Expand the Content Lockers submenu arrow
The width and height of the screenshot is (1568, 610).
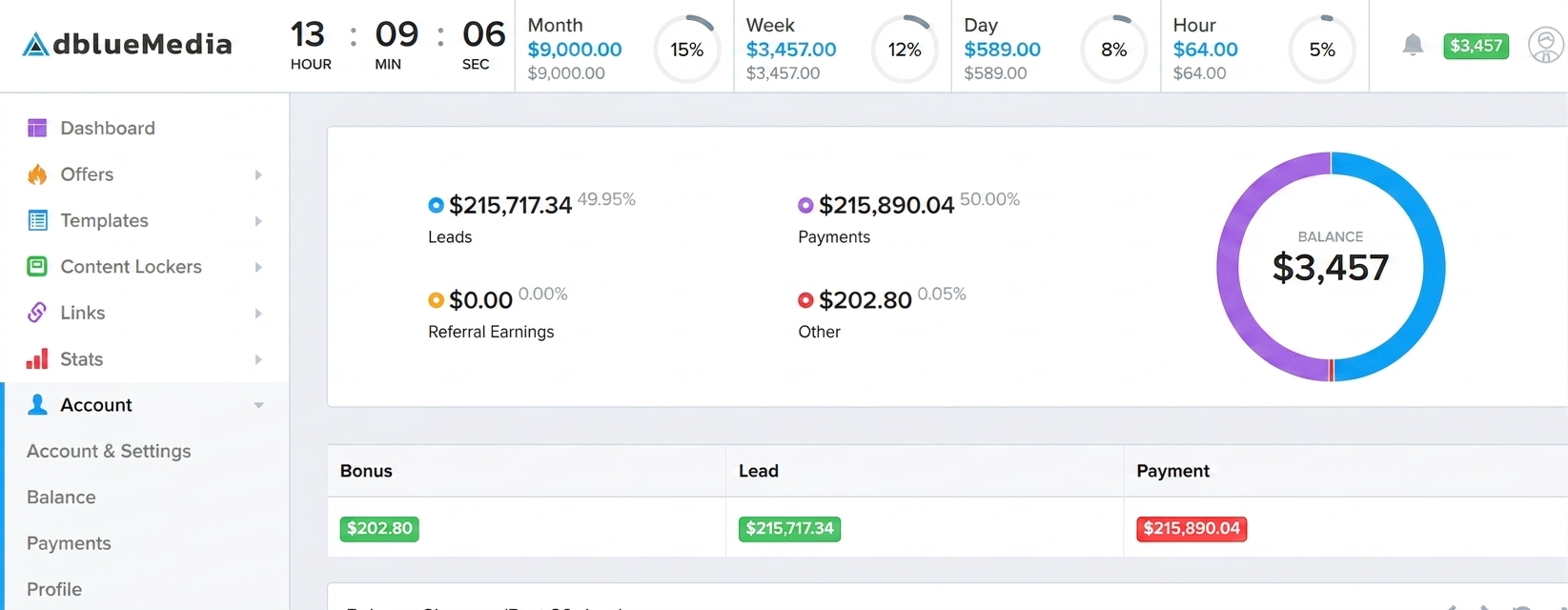click(x=258, y=267)
